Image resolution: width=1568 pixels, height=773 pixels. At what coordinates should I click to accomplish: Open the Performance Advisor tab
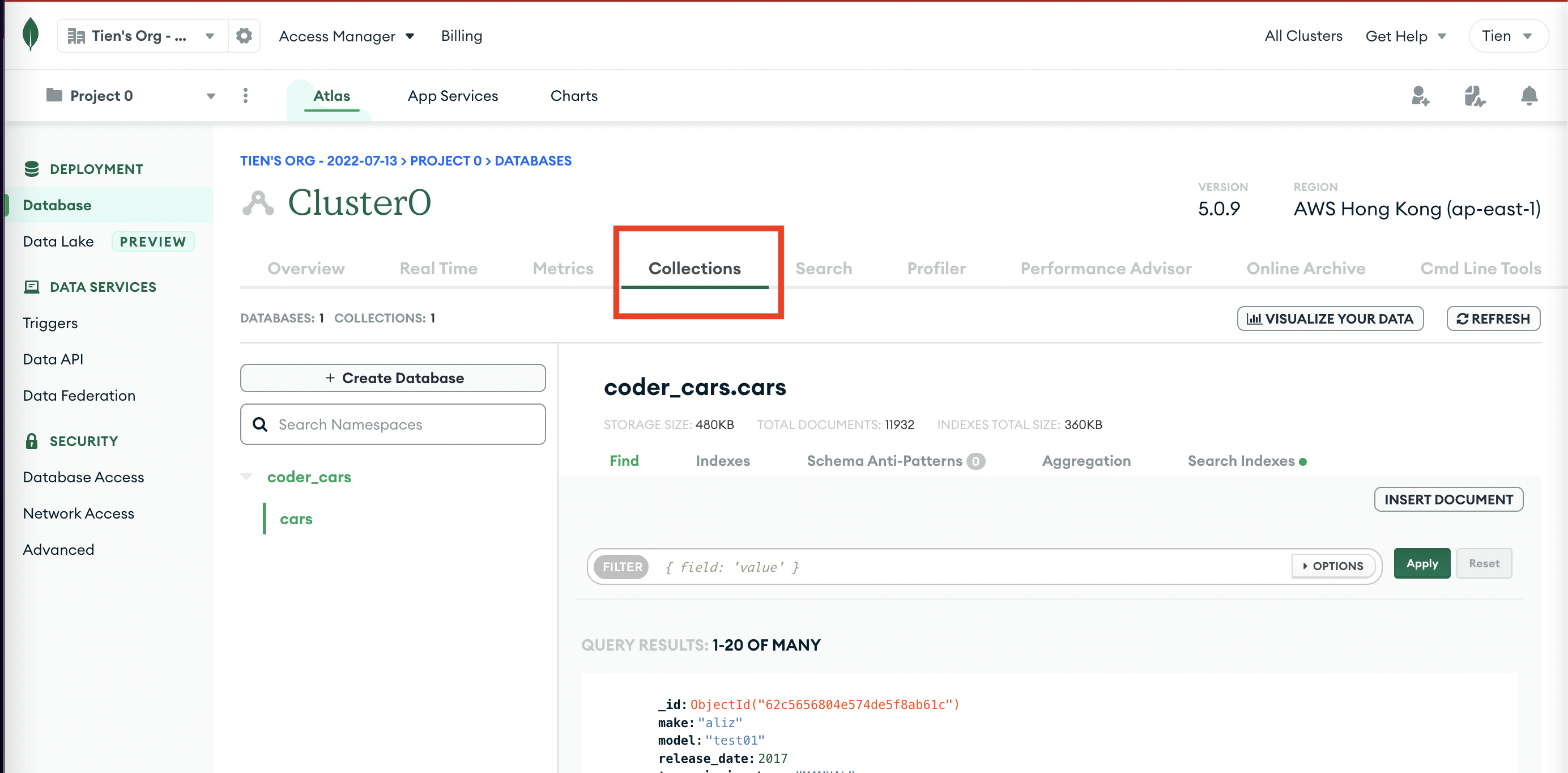(1105, 269)
